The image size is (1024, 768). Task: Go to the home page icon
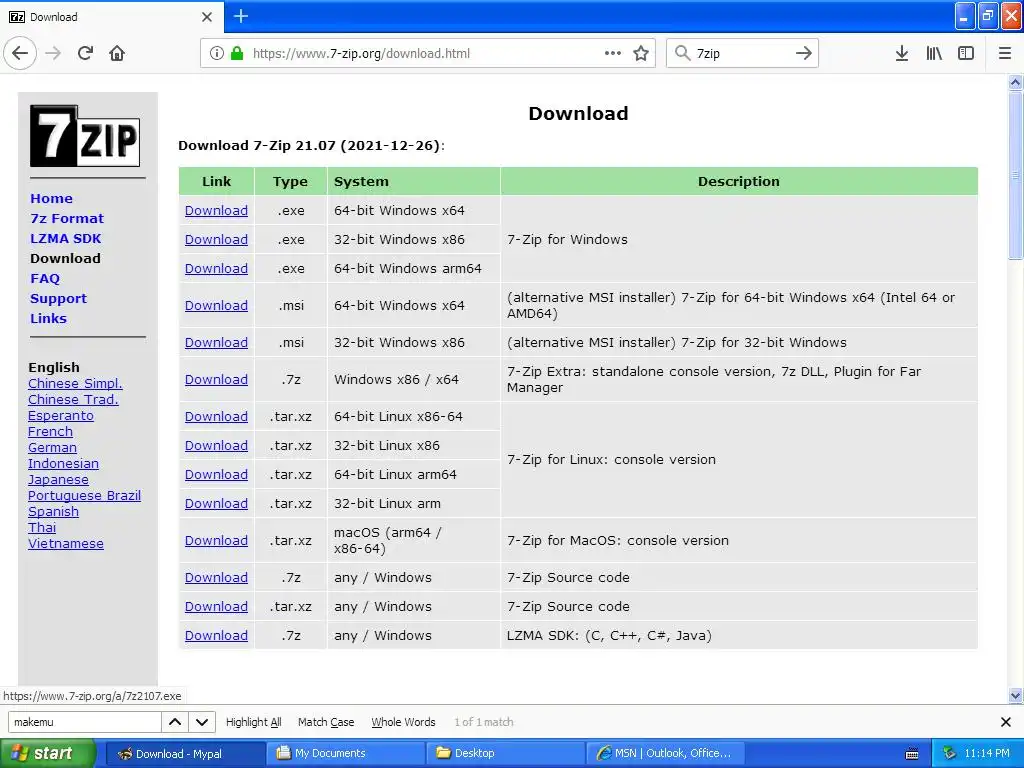[117, 53]
